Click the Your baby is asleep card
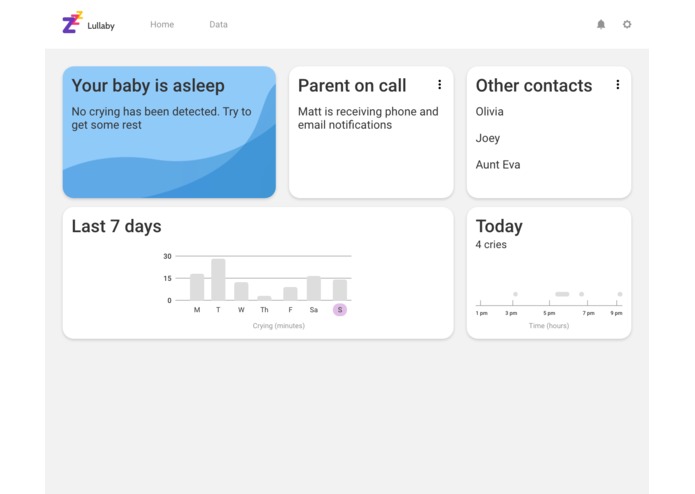695x494 pixels. click(169, 132)
